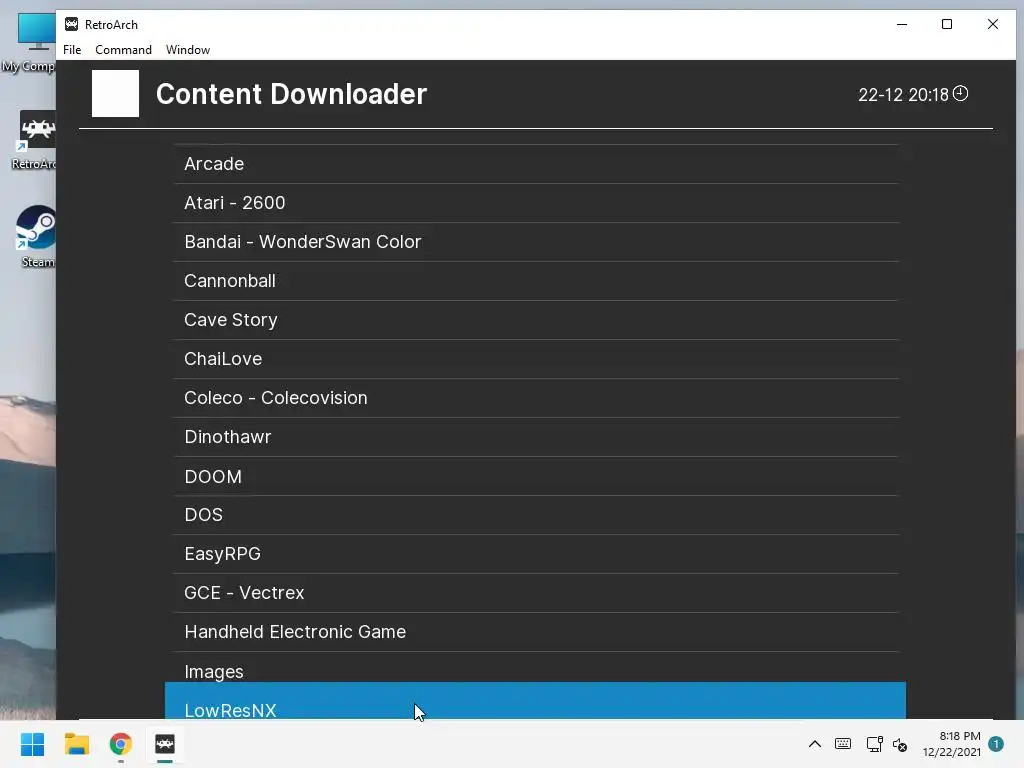Image resolution: width=1024 pixels, height=768 pixels.
Task: Open the Cannonball entry
Action: pyautogui.click(x=536, y=281)
